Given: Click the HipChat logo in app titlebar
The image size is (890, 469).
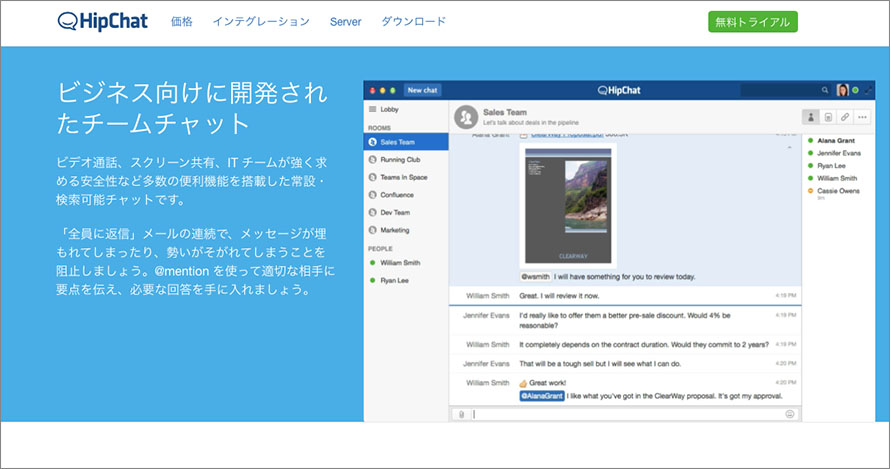Looking at the screenshot, I should [619, 90].
